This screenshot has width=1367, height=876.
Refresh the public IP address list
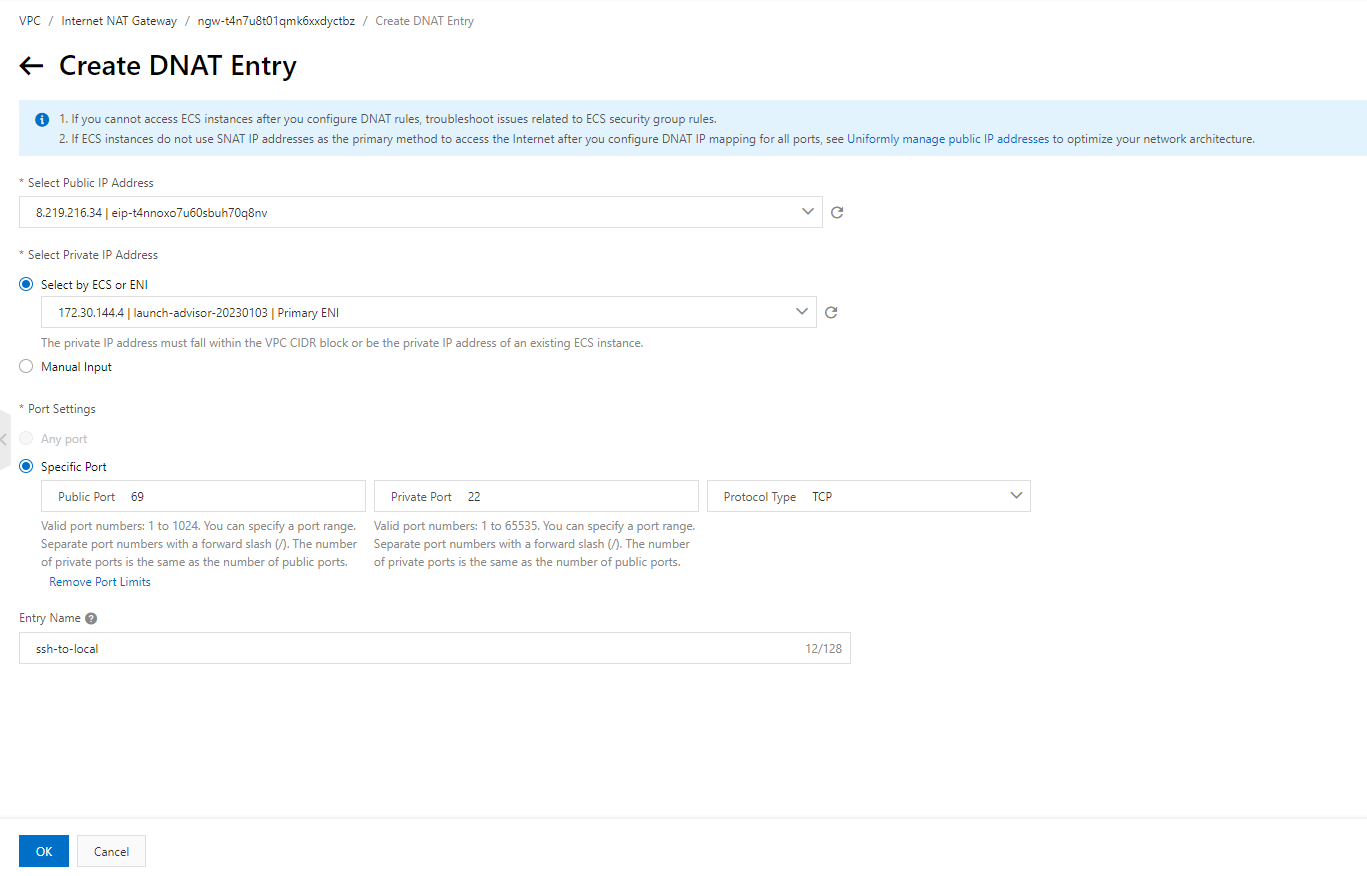click(x=837, y=212)
